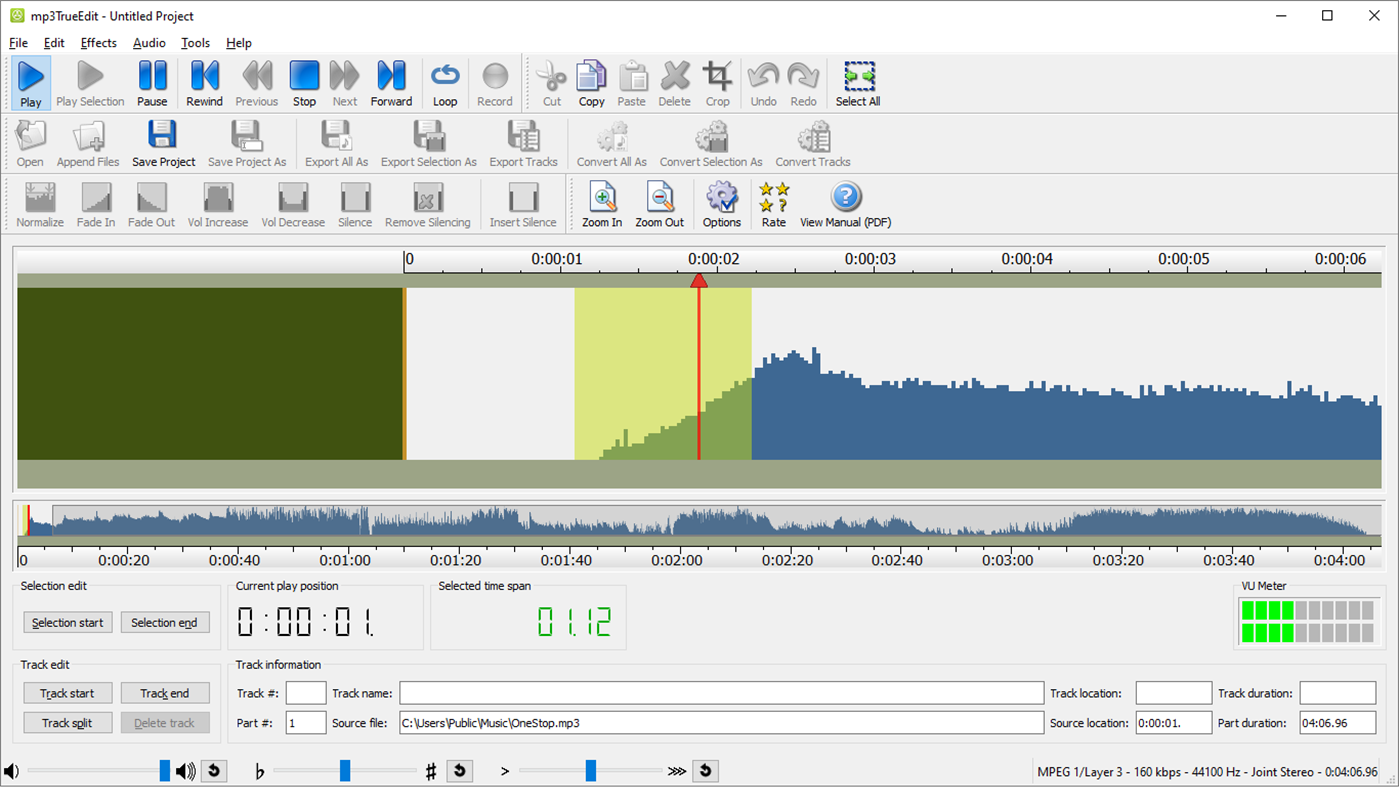Select the Zoom Out tool

click(x=660, y=203)
